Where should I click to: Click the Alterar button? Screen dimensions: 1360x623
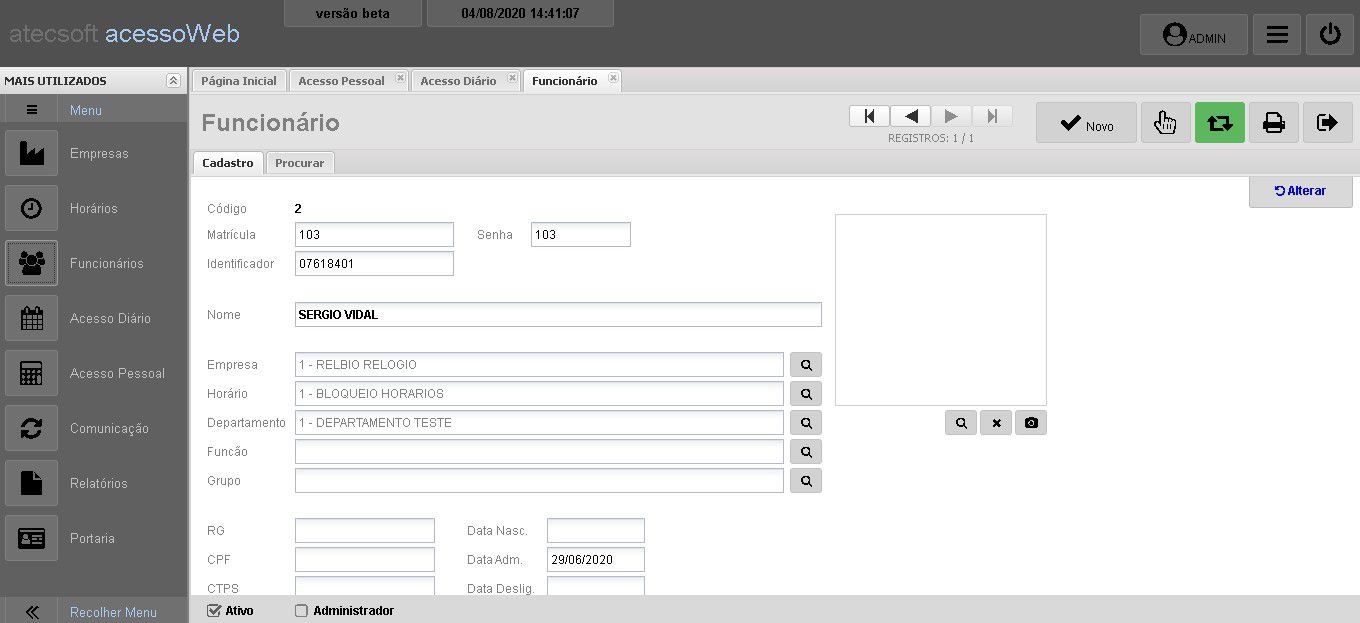[x=1300, y=191]
